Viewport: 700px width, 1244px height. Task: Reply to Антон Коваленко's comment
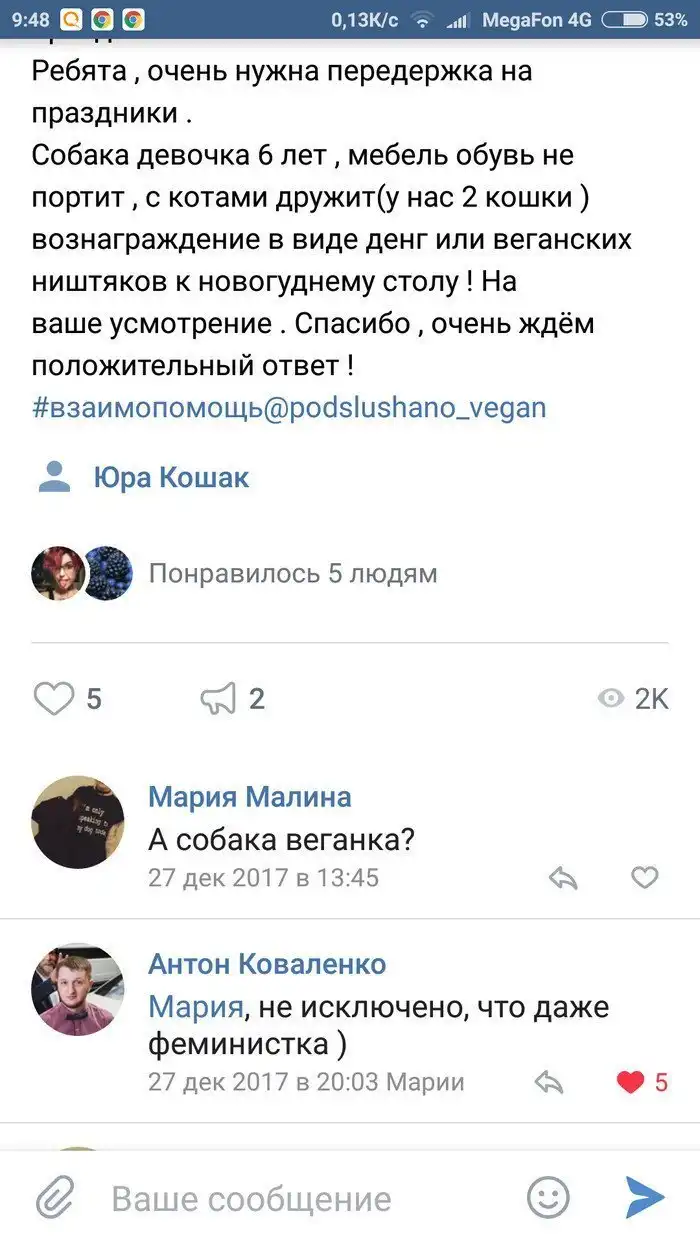[x=550, y=1081]
